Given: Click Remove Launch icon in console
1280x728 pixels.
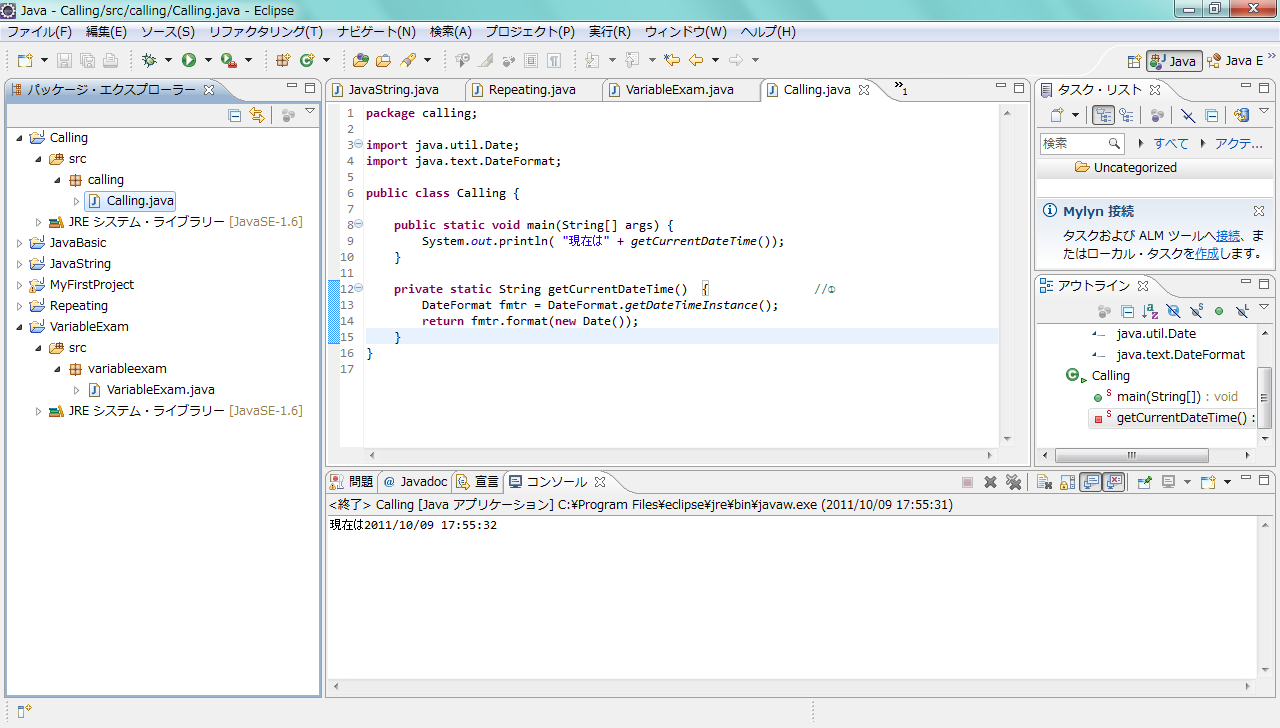Looking at the screenshot, I should (x=990, y=482).
